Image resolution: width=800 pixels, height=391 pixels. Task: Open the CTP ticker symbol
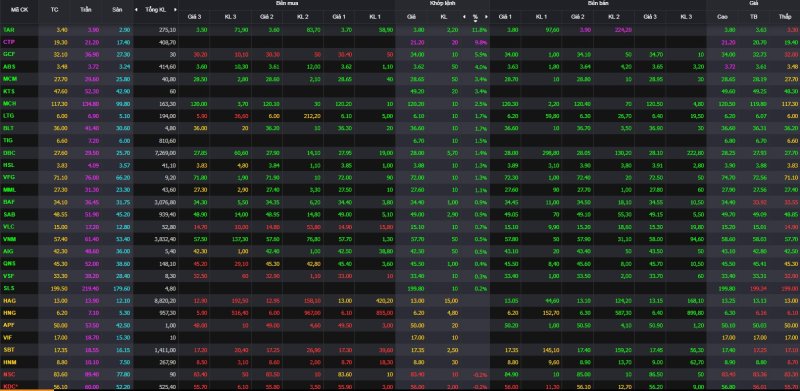tap(9, 42)
